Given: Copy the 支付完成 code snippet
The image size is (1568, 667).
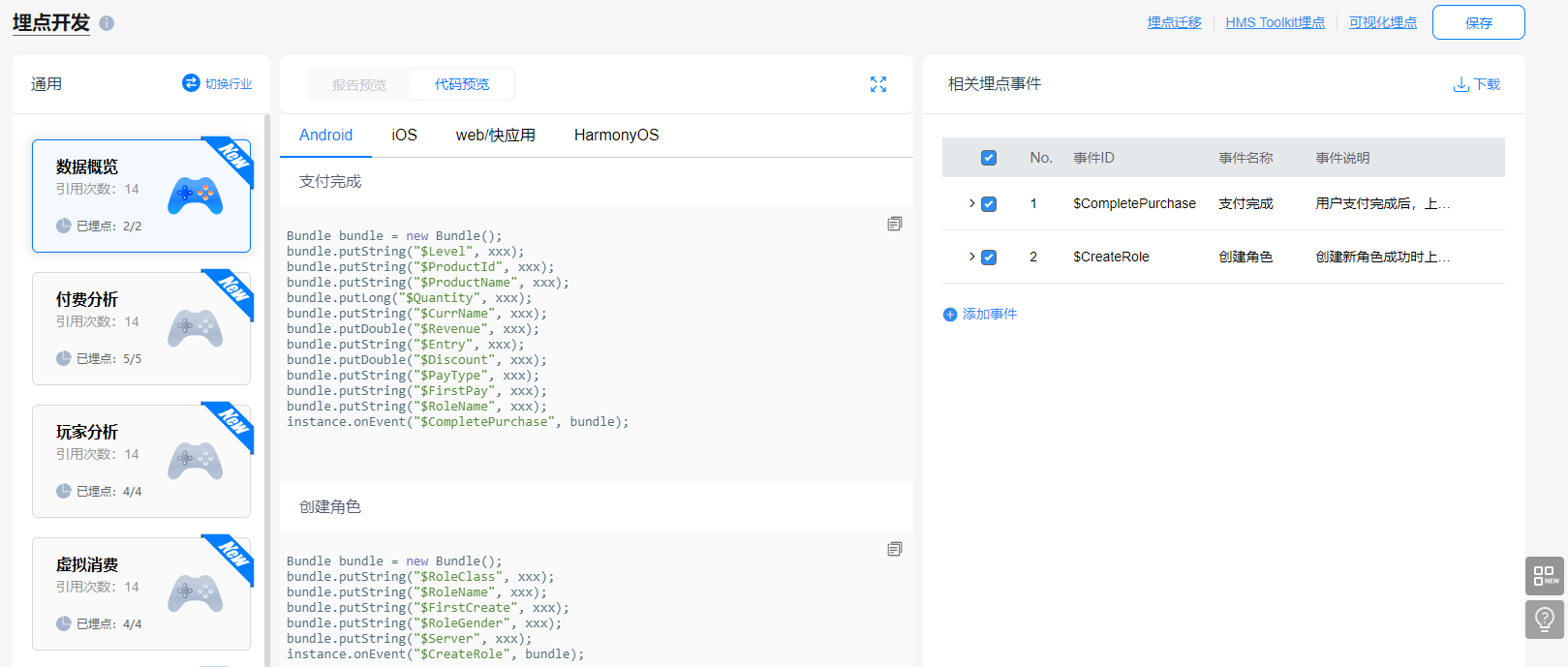Looking at the screenshot, I should pyautogui.click(x=895, y=224).
